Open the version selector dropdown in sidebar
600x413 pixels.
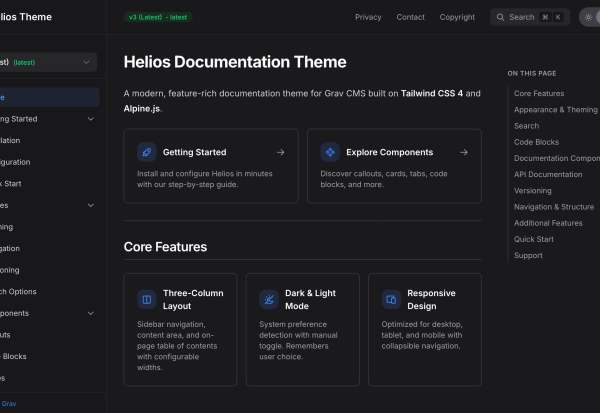[x=47, y=62]
